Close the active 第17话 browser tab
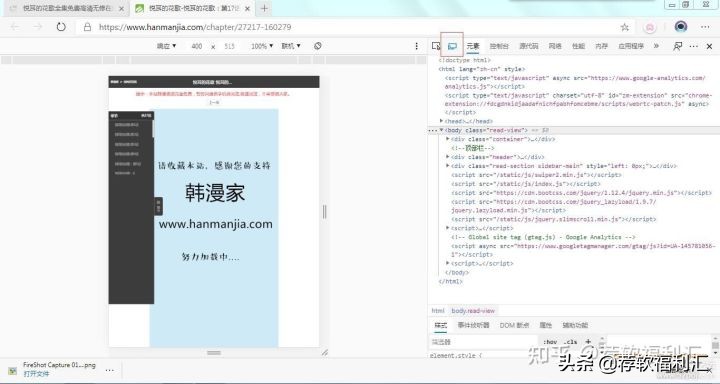Image resolution: width=720 pixels, height=384 pixels. (x=248, y=8)
